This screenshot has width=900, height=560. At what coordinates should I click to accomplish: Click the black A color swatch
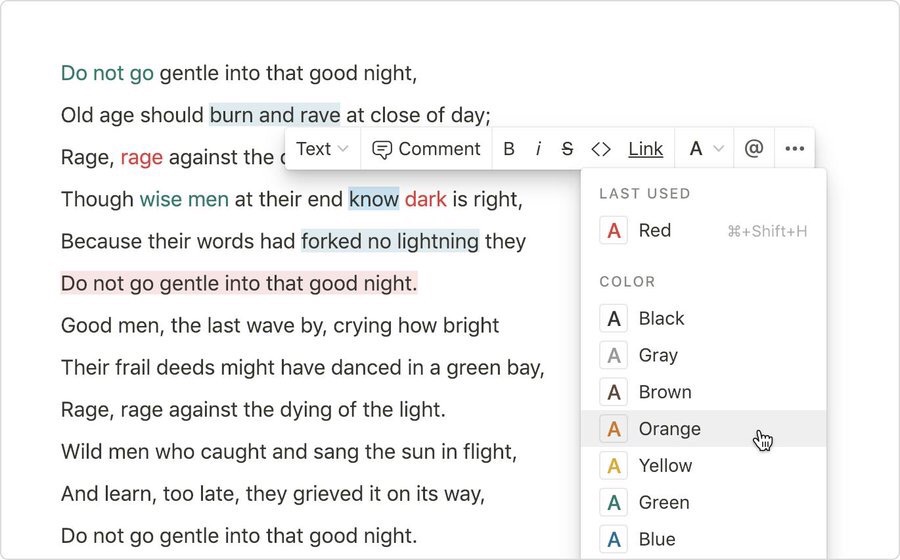[x=614, y=318]
